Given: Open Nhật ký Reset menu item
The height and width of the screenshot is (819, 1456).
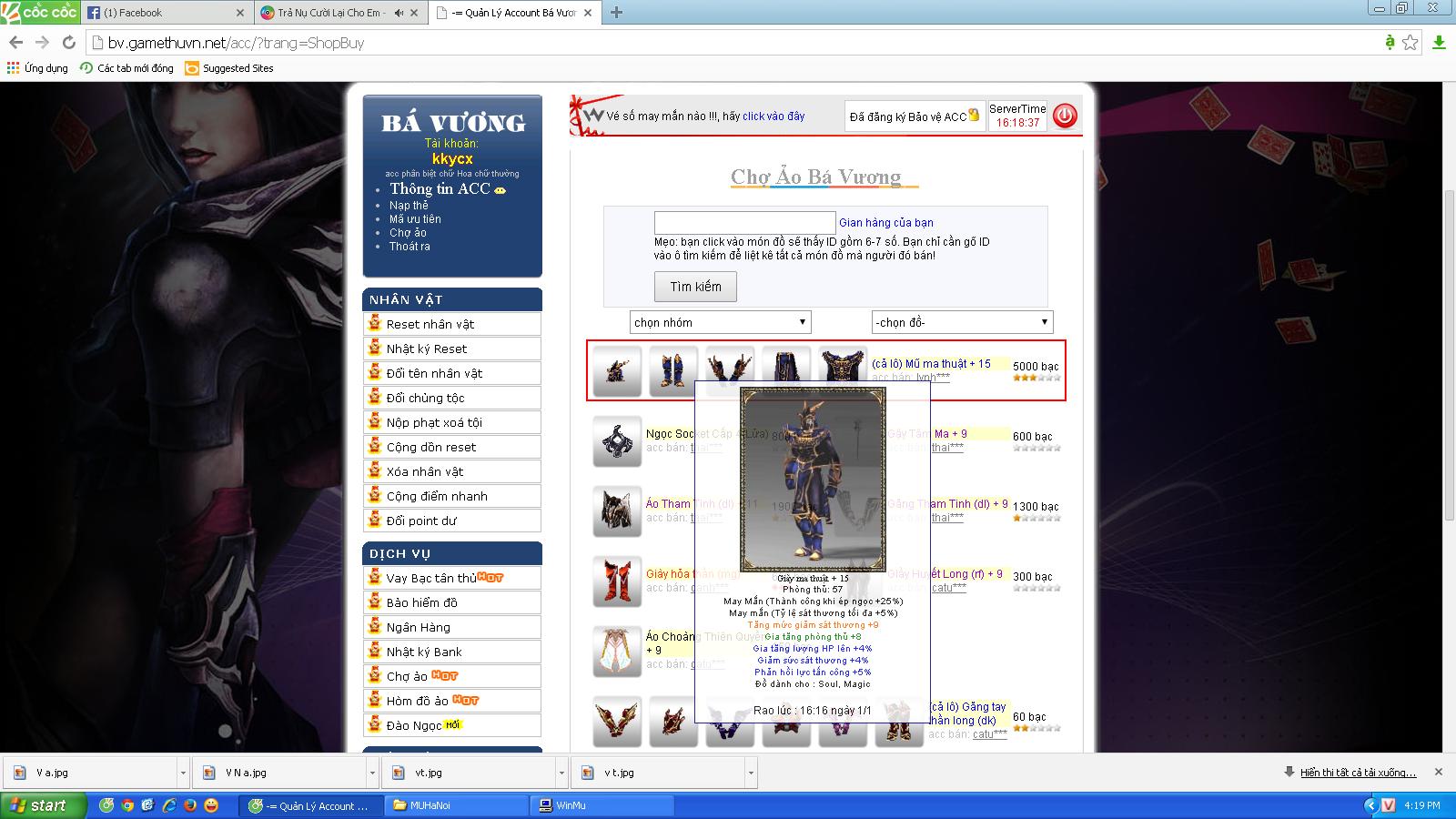Looking at the screenshot, I should tap(452, 349).
